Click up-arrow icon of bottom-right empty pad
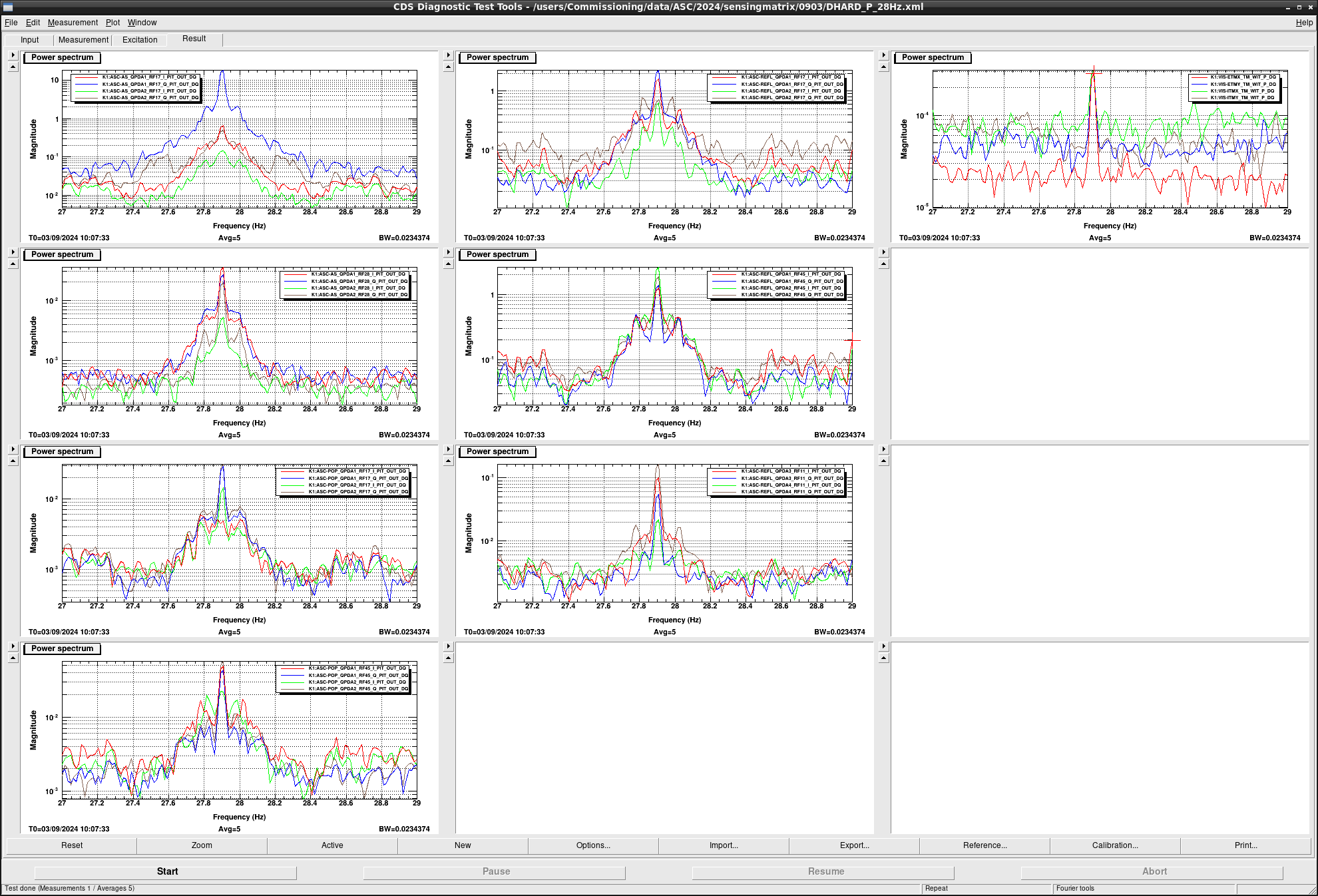 pos(884,658)
